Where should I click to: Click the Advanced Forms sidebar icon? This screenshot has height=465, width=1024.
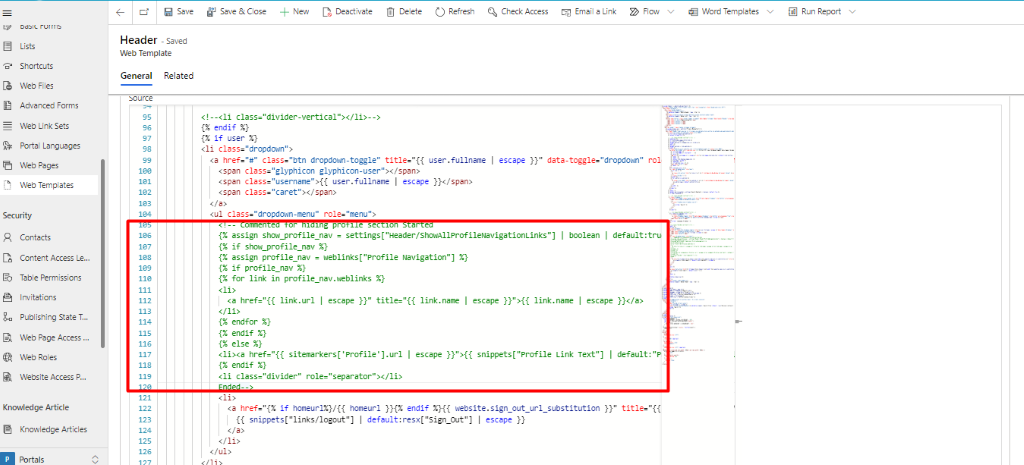click(8, 105)
